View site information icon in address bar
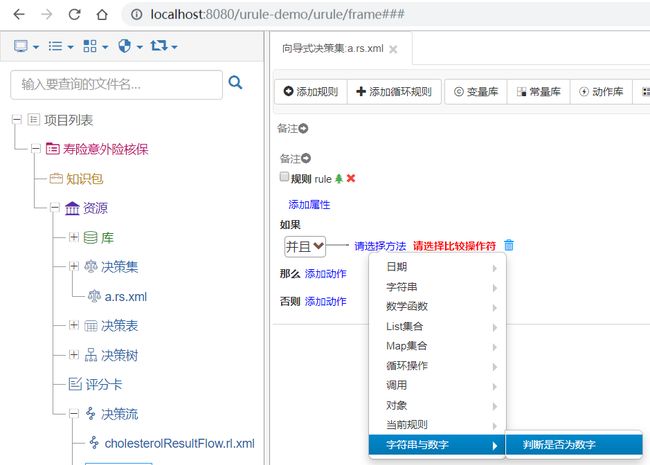The height and width of the screenshot is (465, 650). tap(136, 15)
